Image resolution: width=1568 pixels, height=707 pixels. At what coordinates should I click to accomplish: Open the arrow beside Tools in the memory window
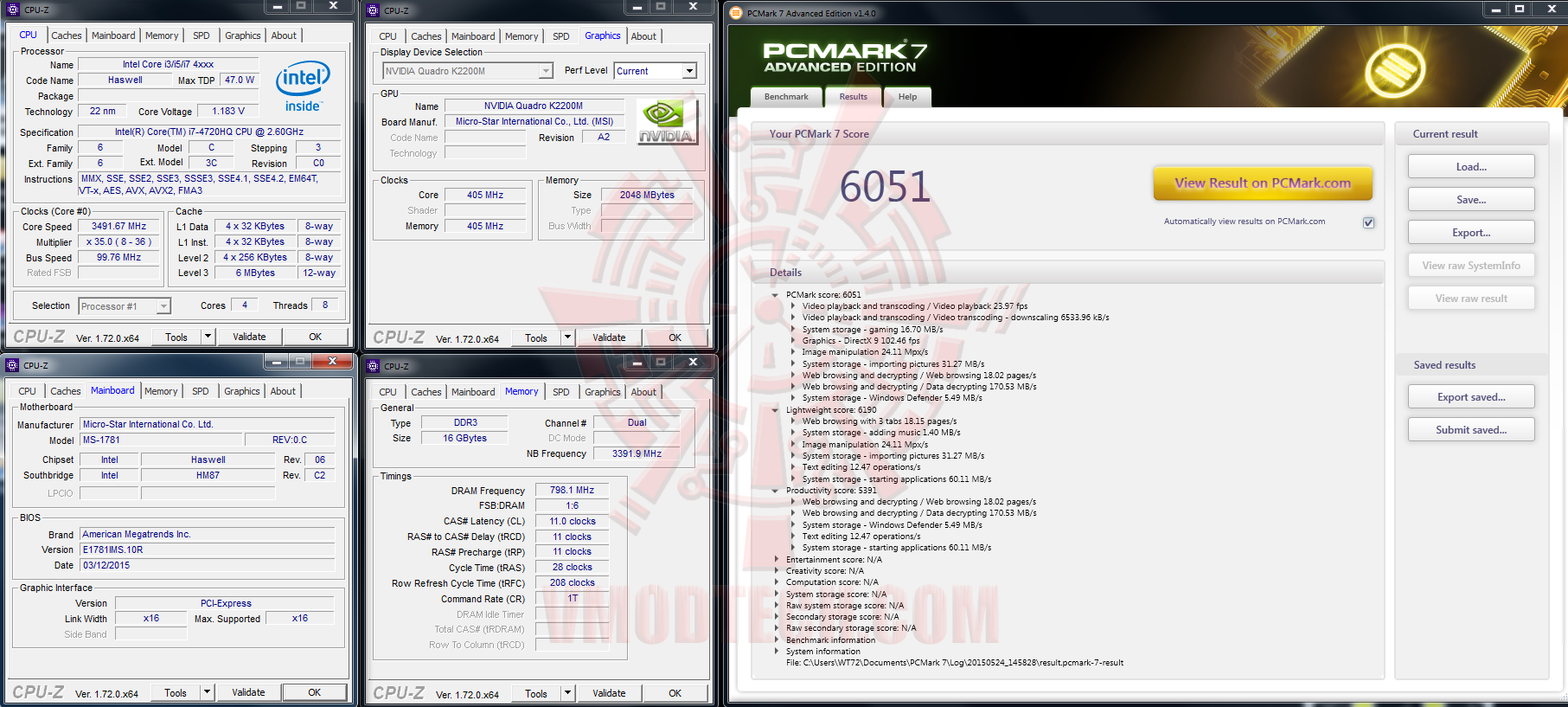click(x=567, y=693)
